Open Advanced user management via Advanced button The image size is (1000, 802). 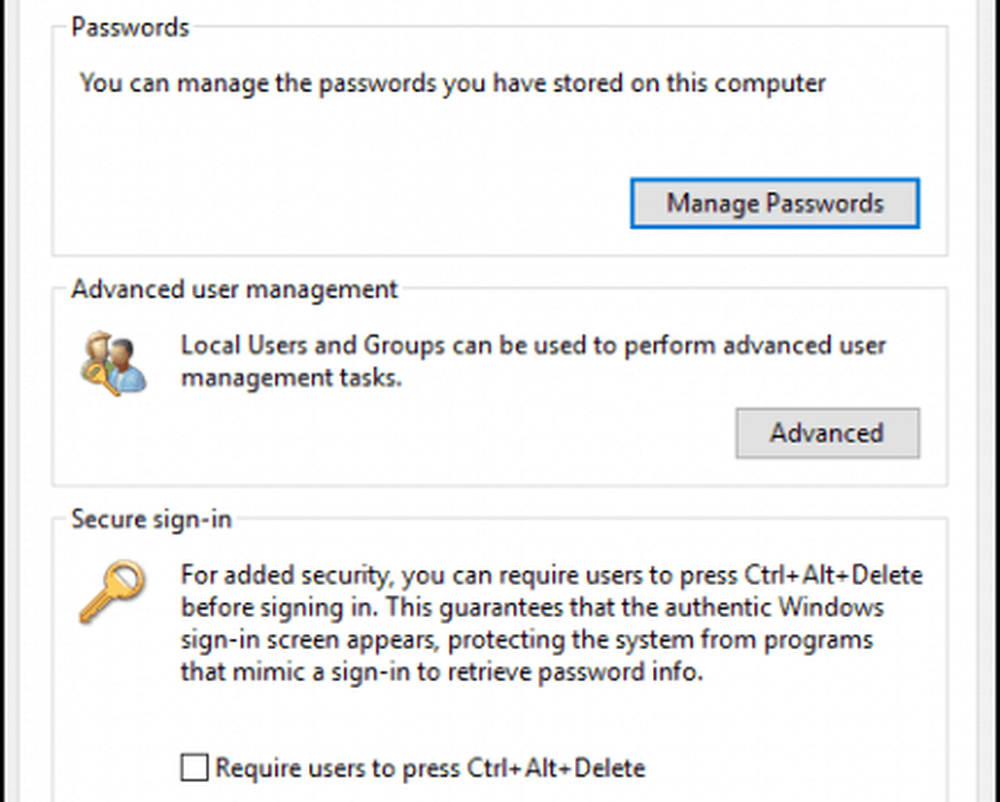tap(827, 433)
